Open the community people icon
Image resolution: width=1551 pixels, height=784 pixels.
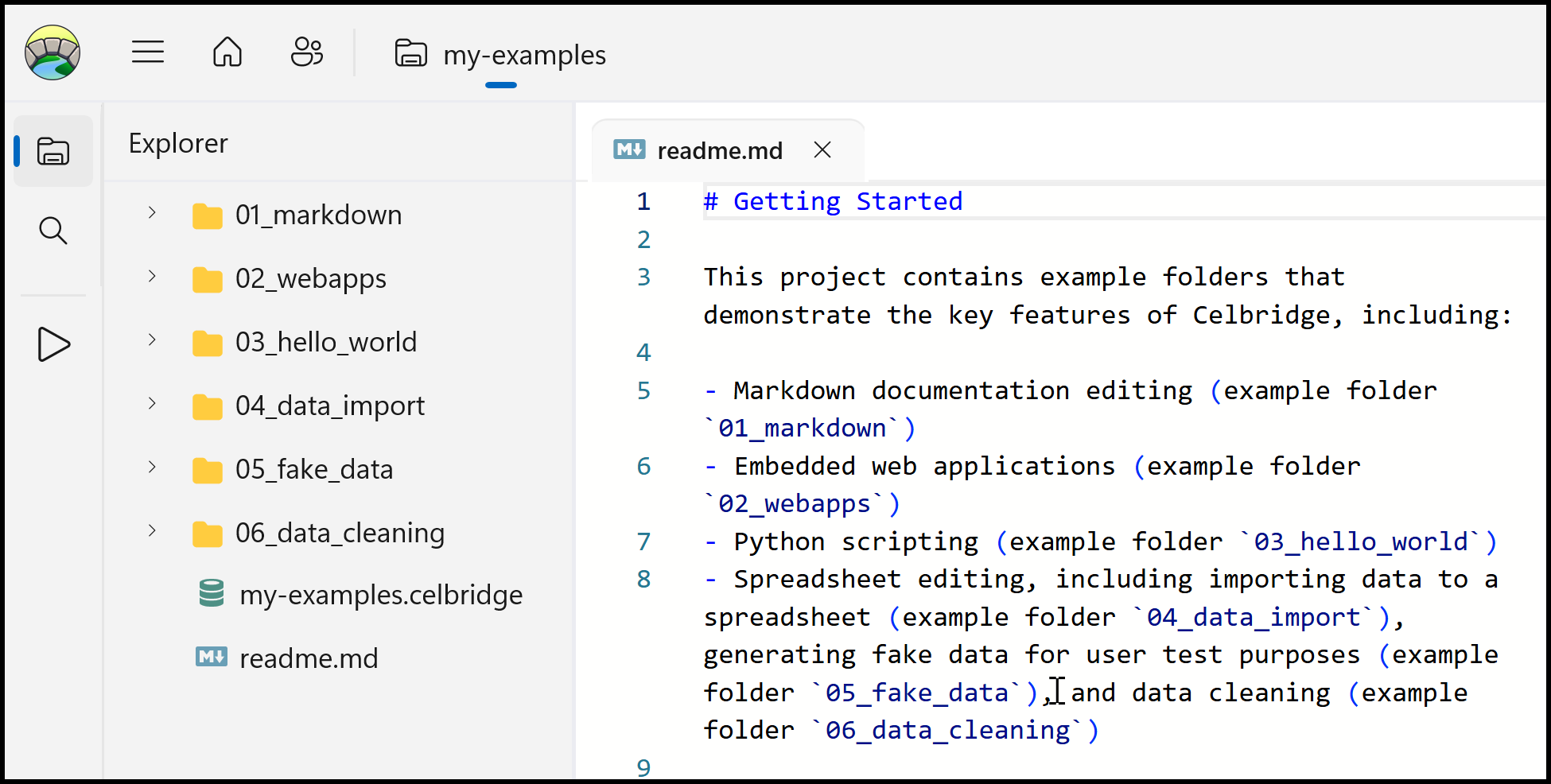(307, 52)
